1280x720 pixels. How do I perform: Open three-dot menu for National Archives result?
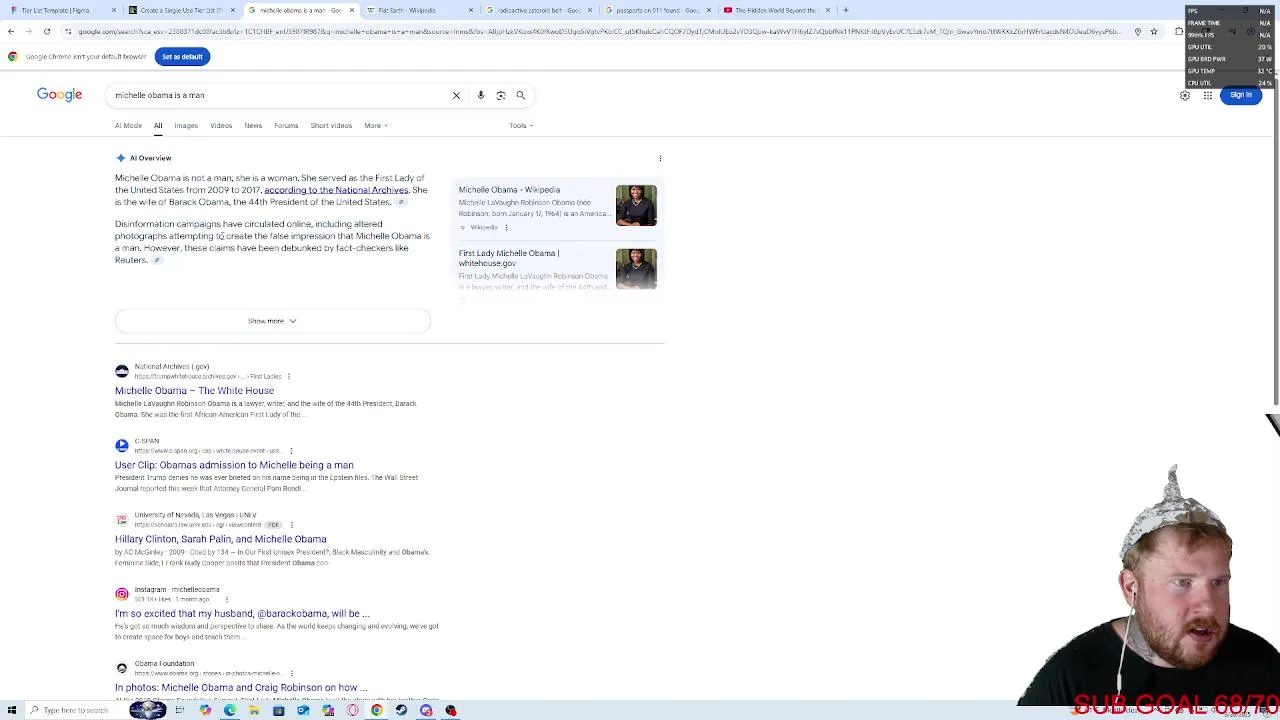click(289, 376)
